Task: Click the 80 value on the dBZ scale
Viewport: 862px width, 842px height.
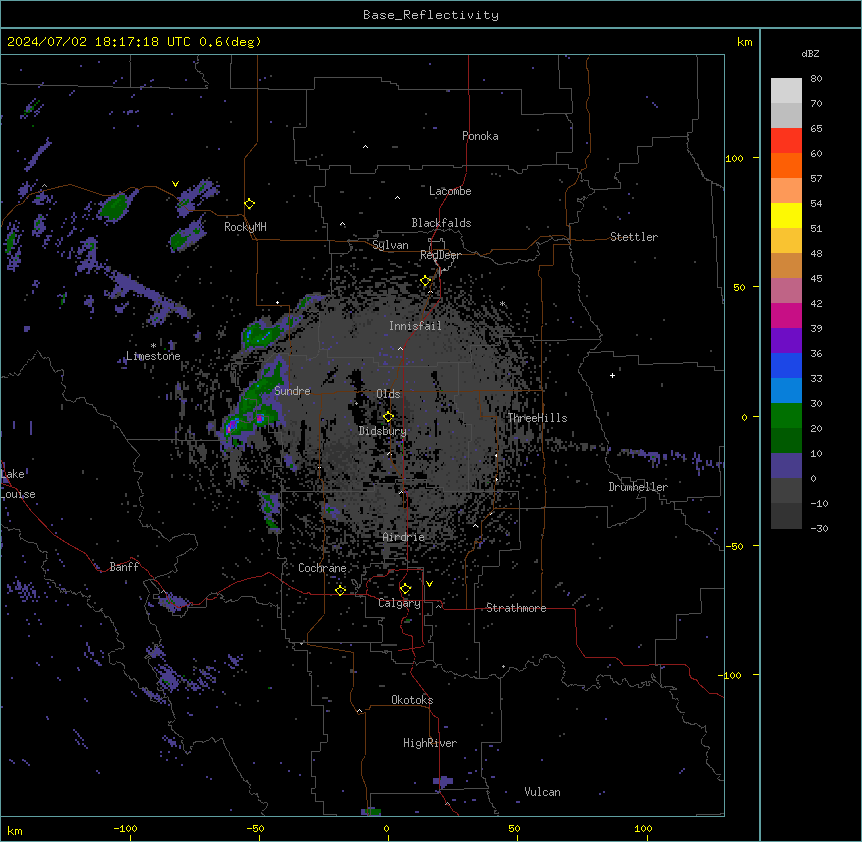Action: click(x=816, y=79)
